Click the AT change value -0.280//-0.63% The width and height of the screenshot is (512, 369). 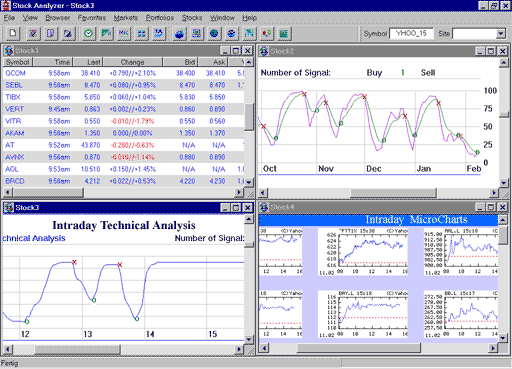click(133, 145)
